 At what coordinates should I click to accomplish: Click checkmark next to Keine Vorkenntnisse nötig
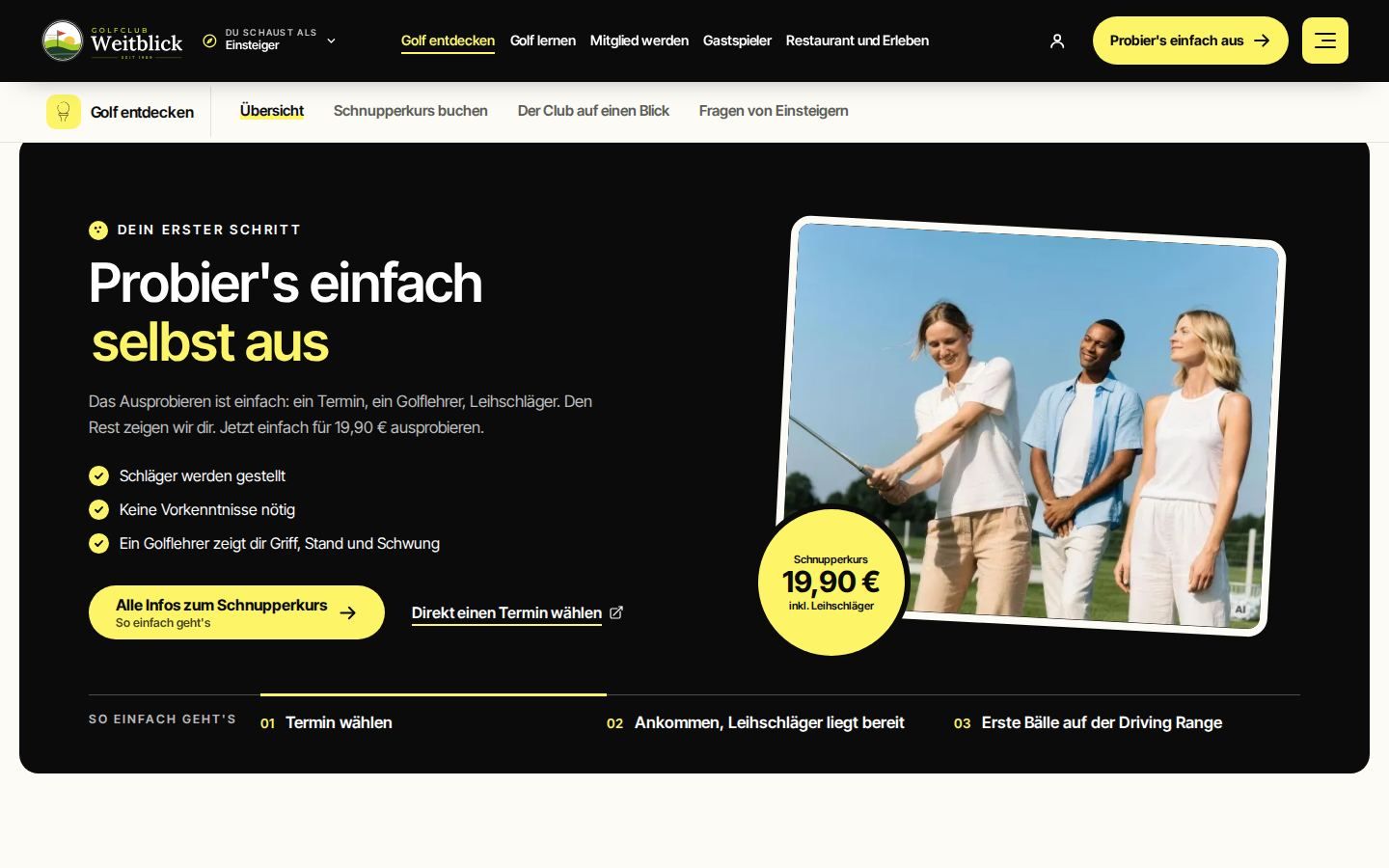98,509
